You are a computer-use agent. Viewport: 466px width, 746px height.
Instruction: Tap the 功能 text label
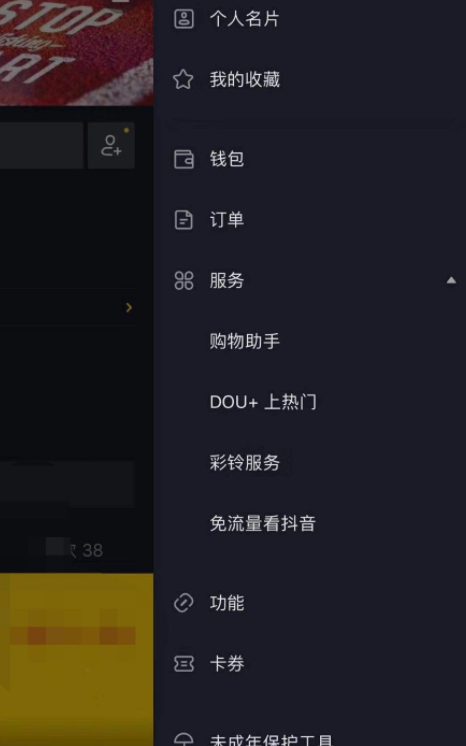(x=227, y=603)
